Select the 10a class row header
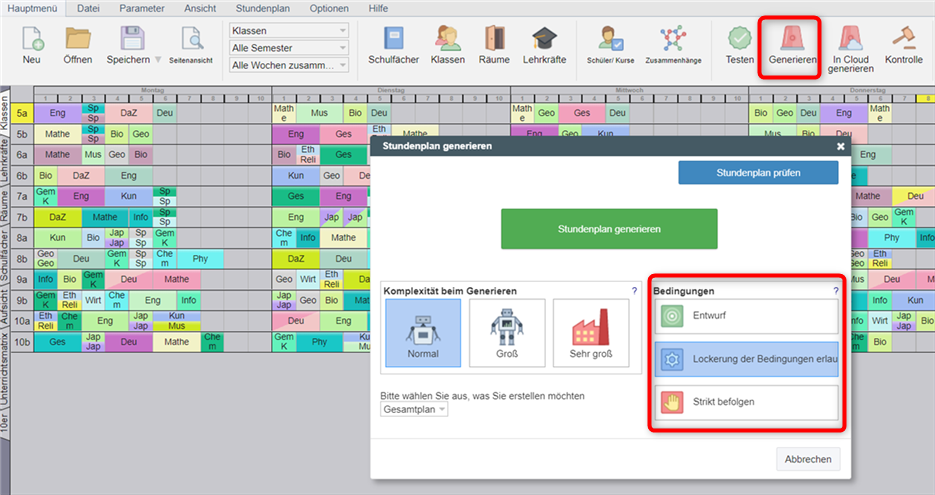Screen dimensions: 935x495 point(22,321)
